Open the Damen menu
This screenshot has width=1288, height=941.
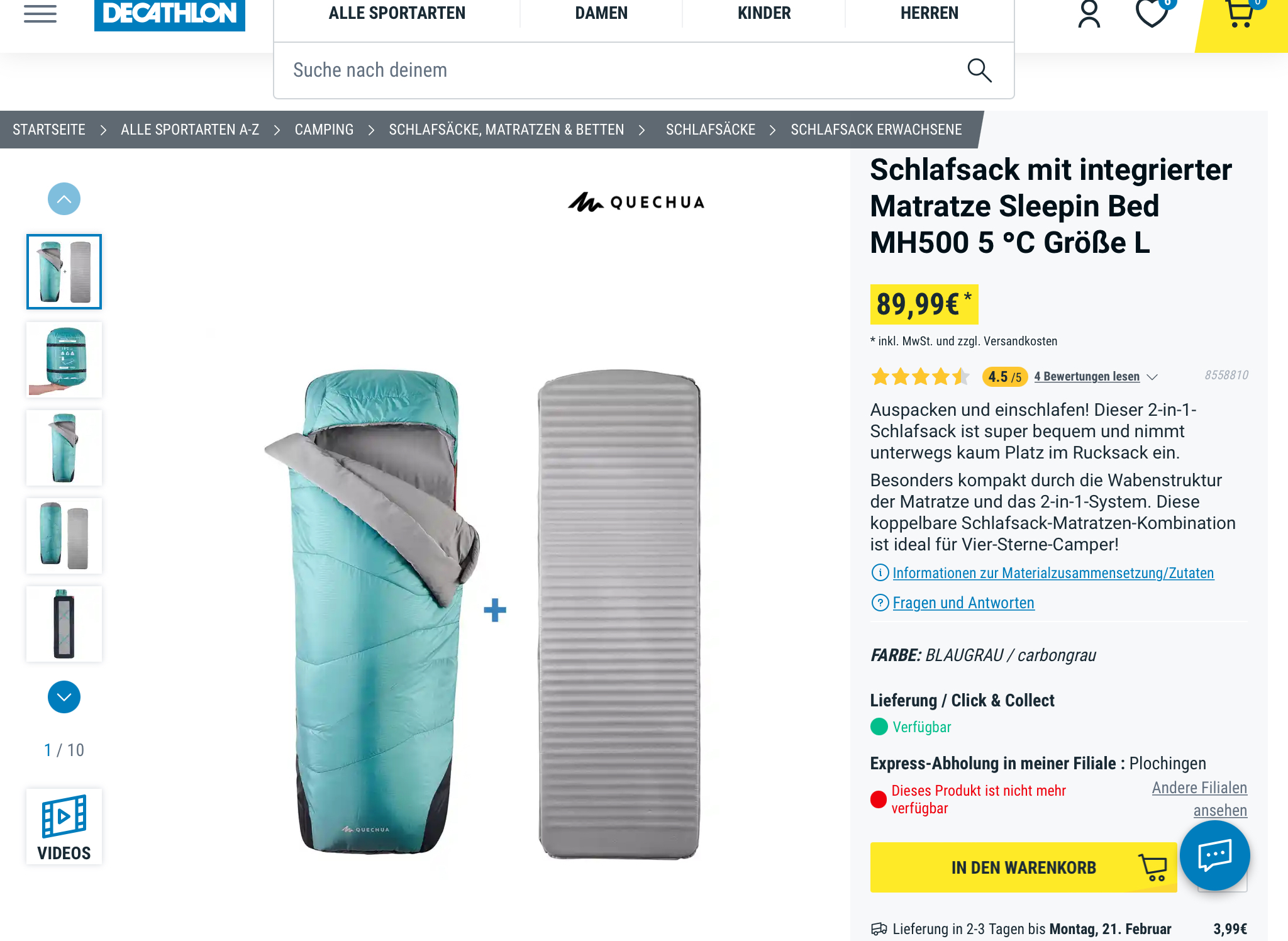tap(601, 13)
